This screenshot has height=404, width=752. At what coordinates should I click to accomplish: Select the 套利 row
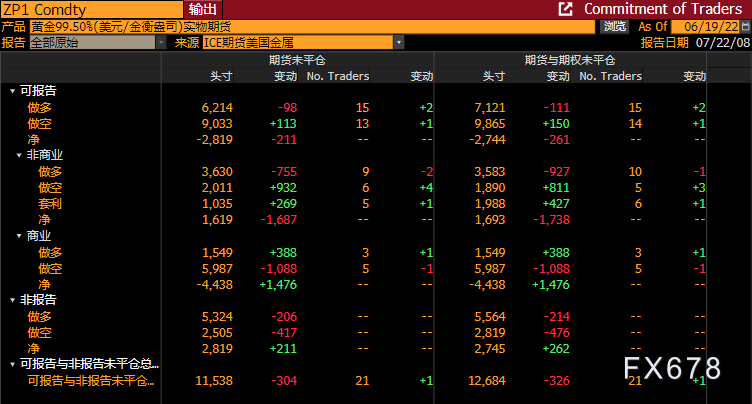[50, 204]
